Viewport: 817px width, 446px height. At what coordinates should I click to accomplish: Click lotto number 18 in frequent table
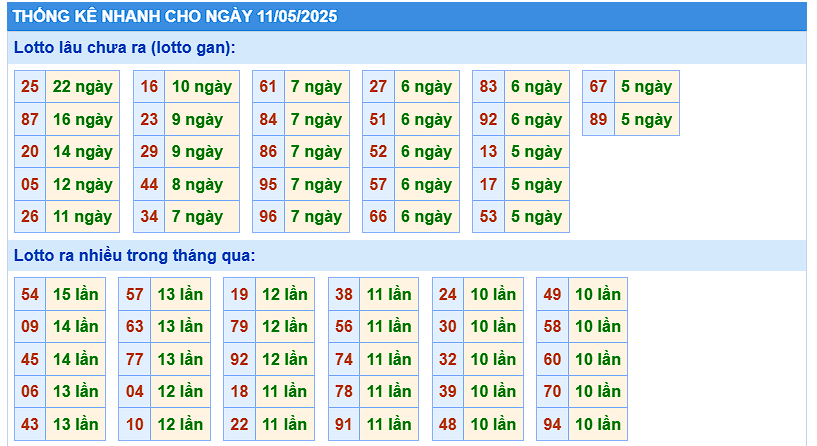[239, 392]
